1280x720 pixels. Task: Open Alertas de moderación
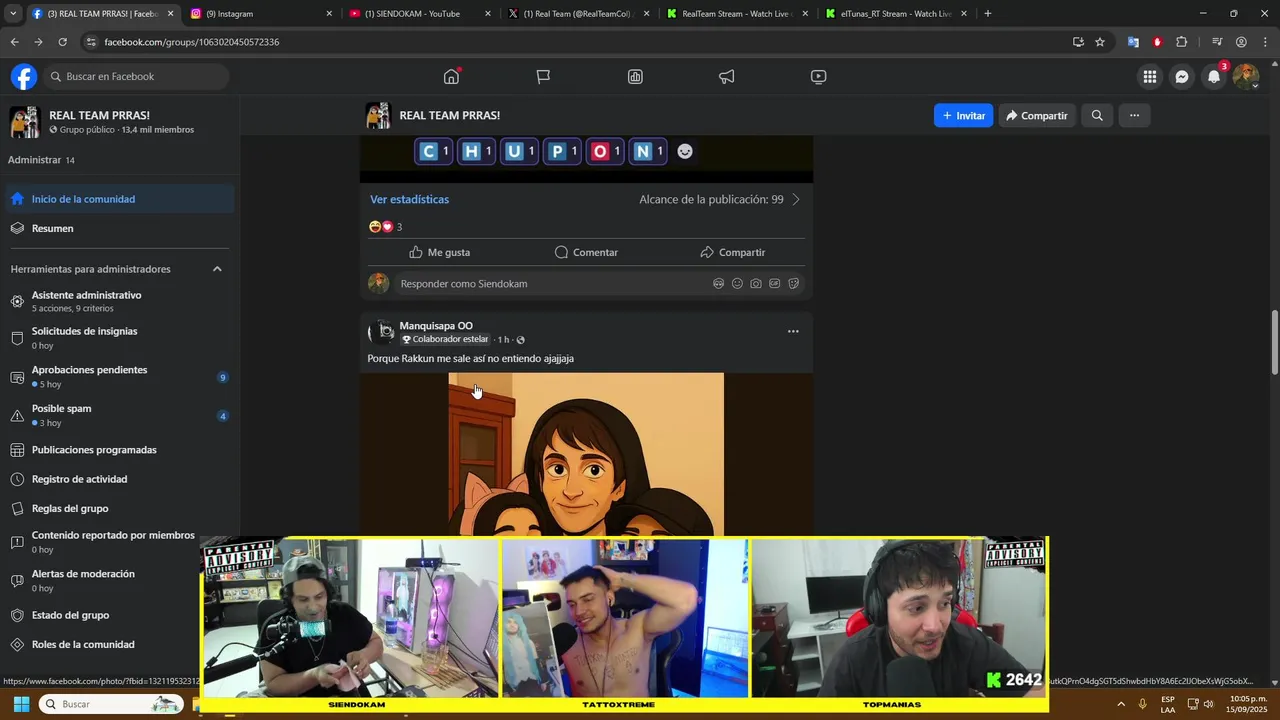click(x=119, y=580)
